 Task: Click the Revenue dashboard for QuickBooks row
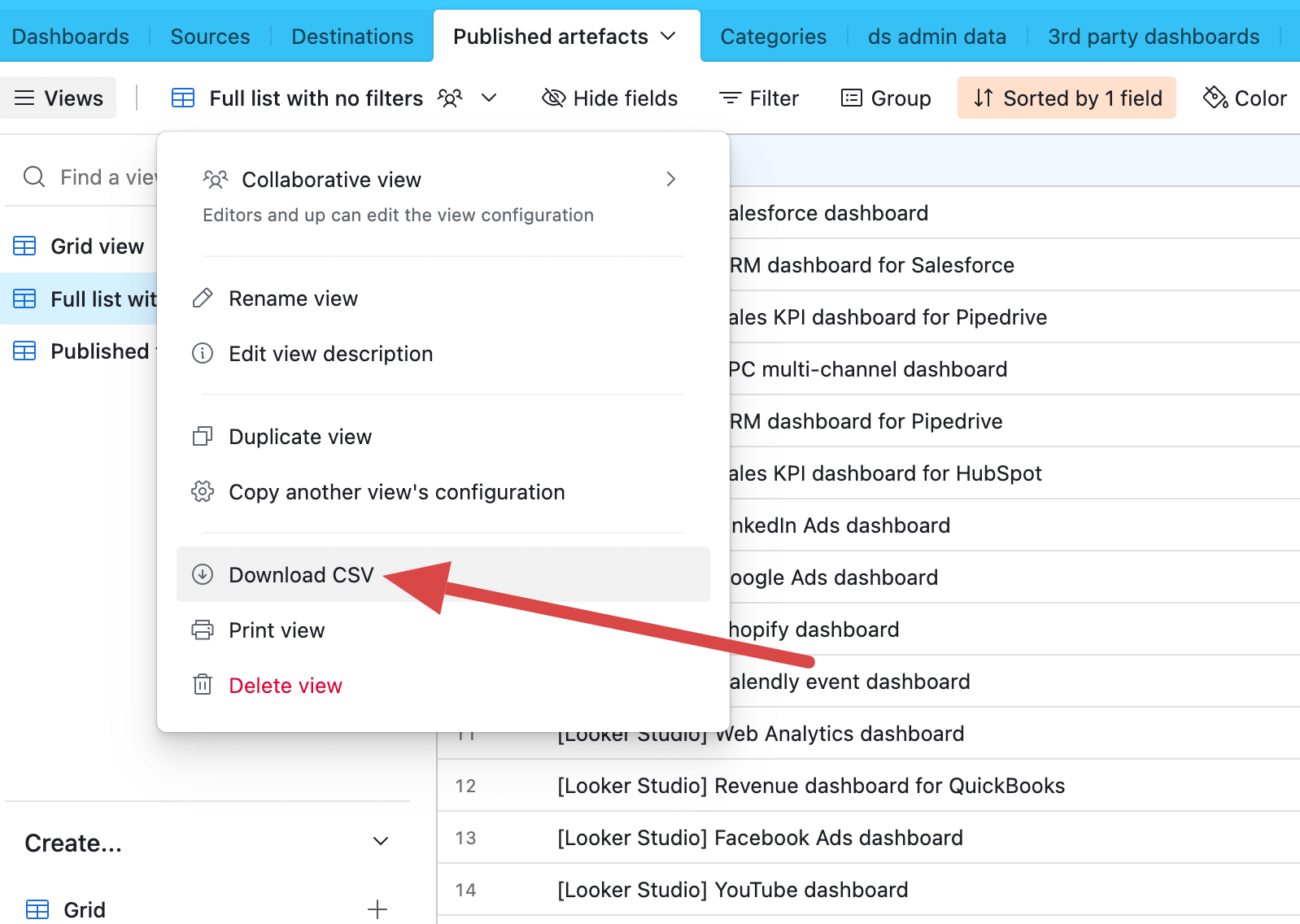tap(868, 786)
